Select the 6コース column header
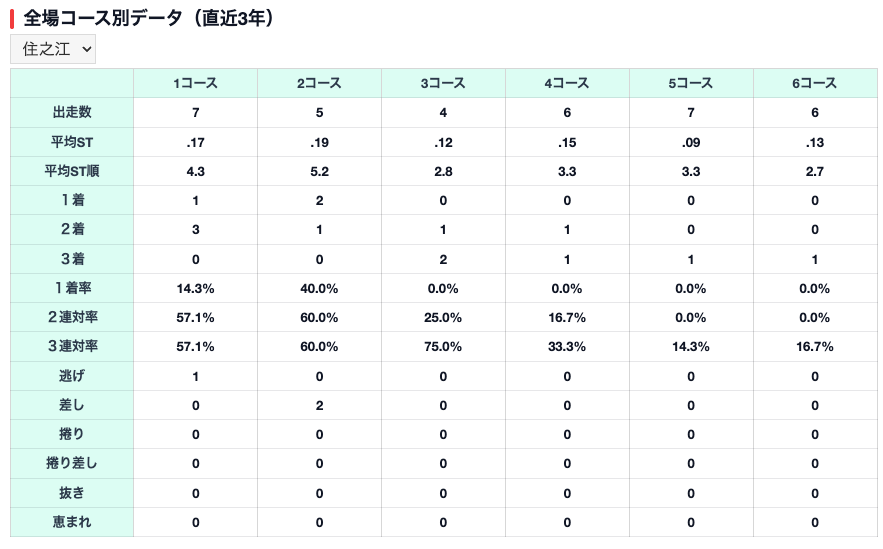 pyautogui.click(x=815, y=83)
